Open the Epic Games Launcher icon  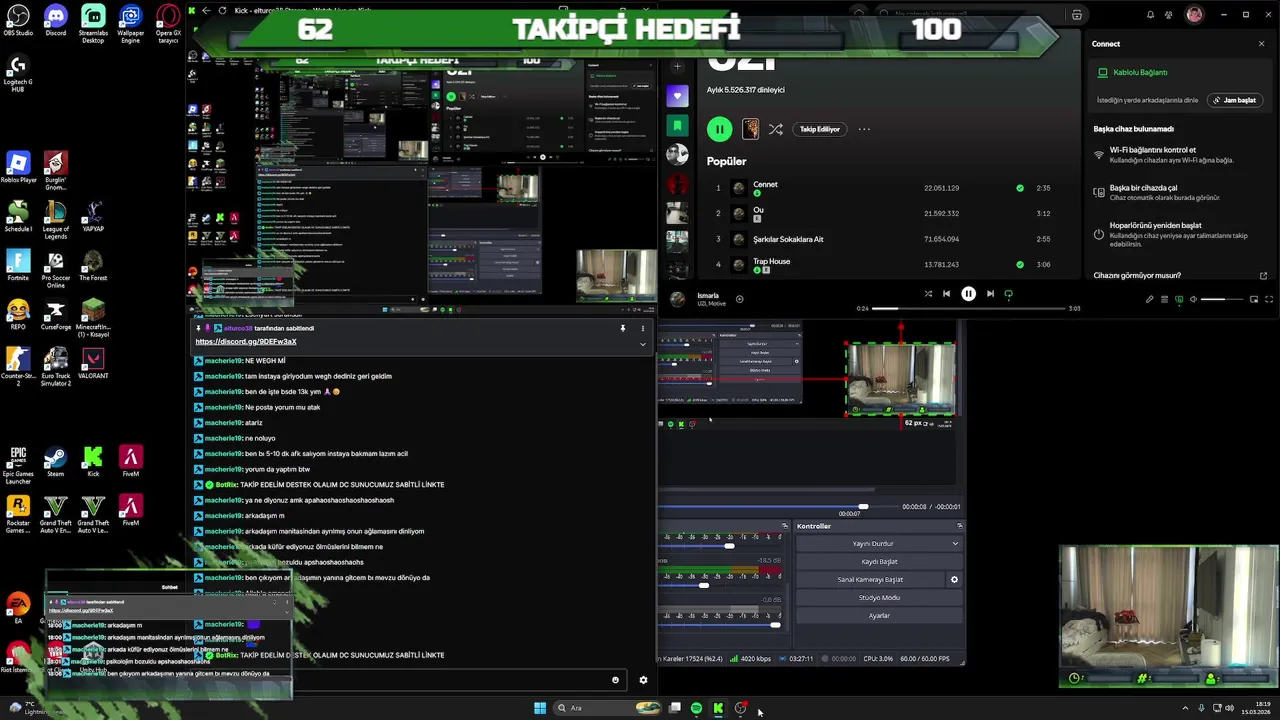tap(18, 465)
